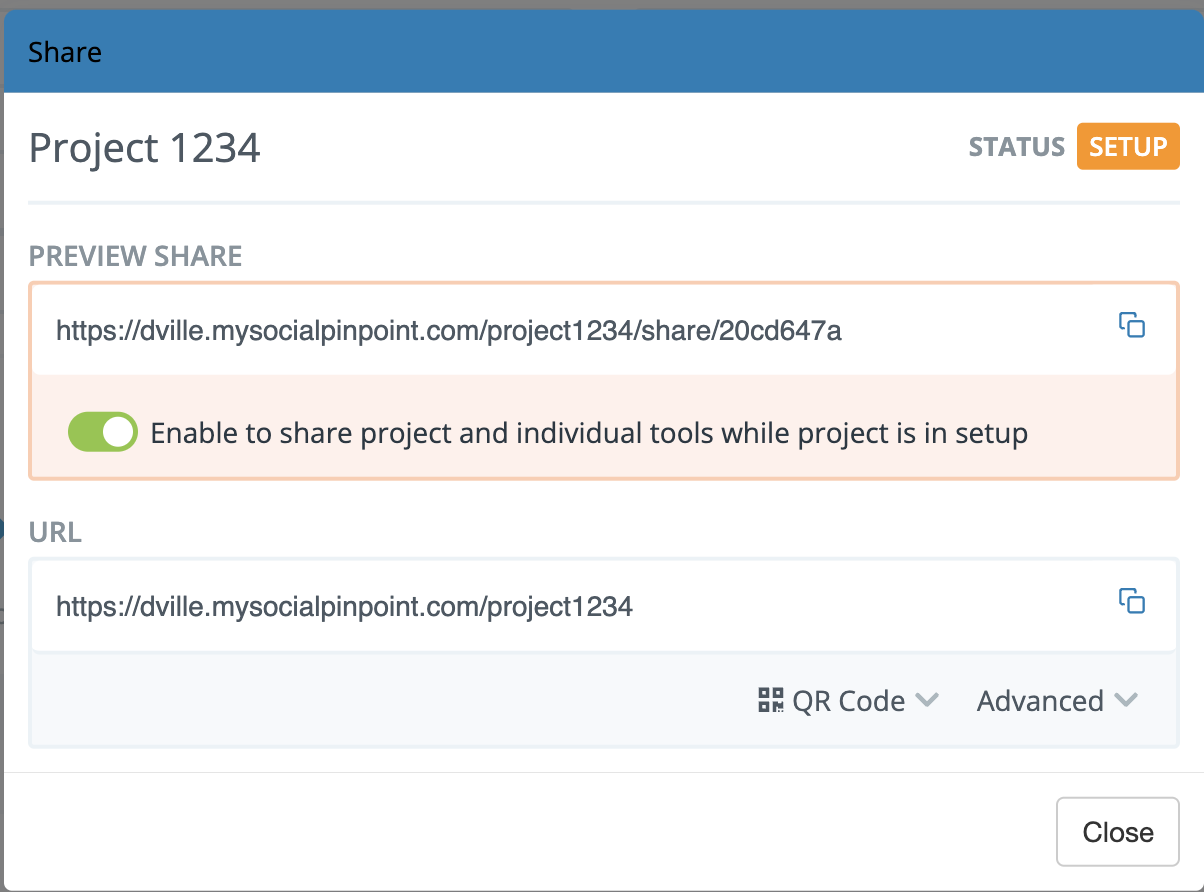Open the Advanced options label
Image resolution: width=1204 pixels, height=892 pixels.
coord(1039,701)
